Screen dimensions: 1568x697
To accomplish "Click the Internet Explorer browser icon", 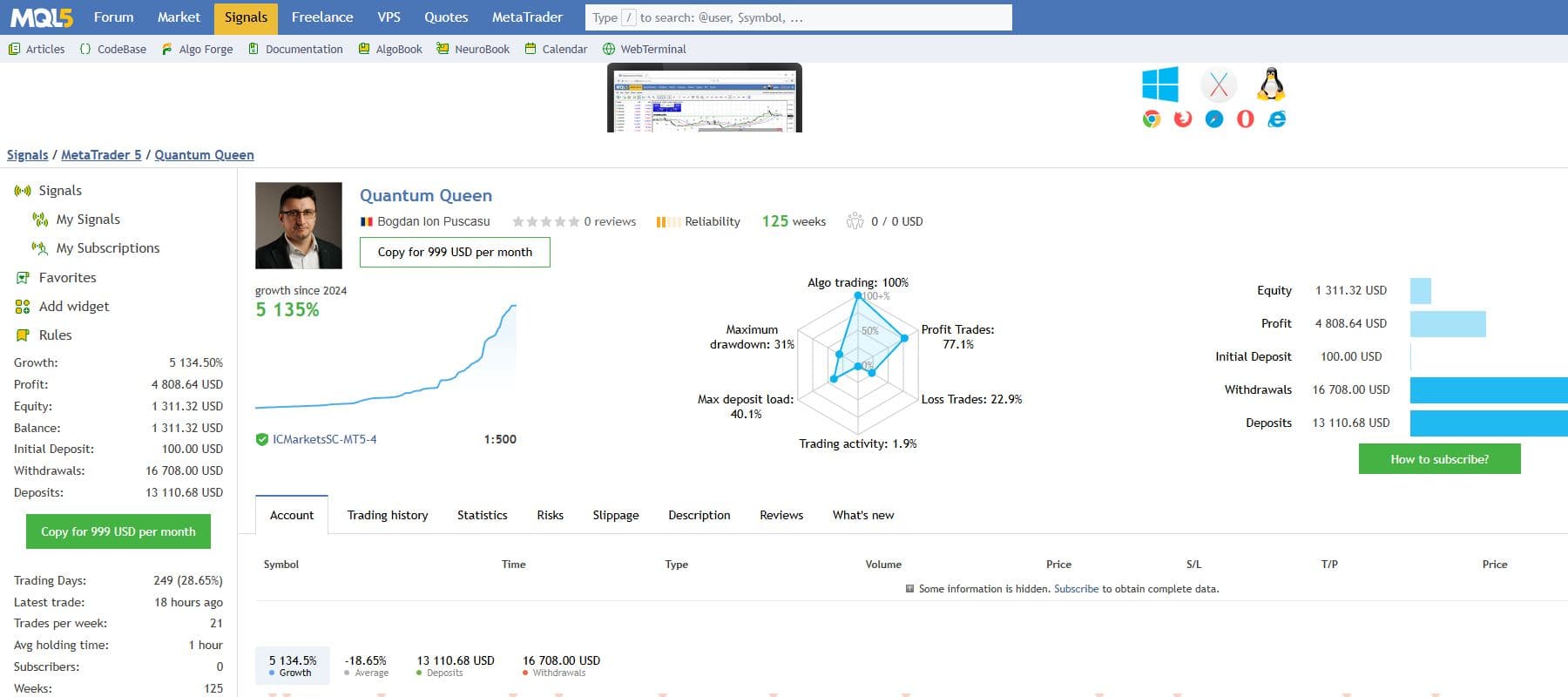I will (1277, 119).
